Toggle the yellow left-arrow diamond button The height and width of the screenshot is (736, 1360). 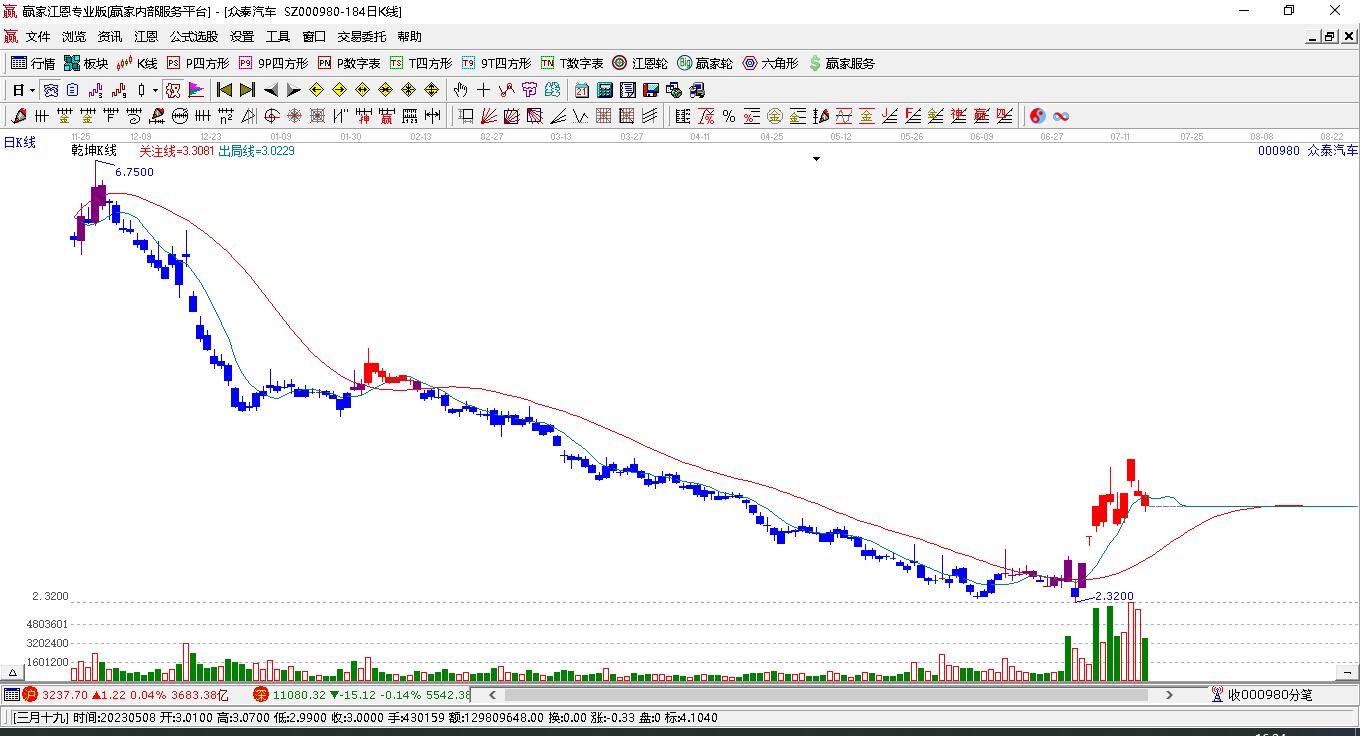point(316,90)
